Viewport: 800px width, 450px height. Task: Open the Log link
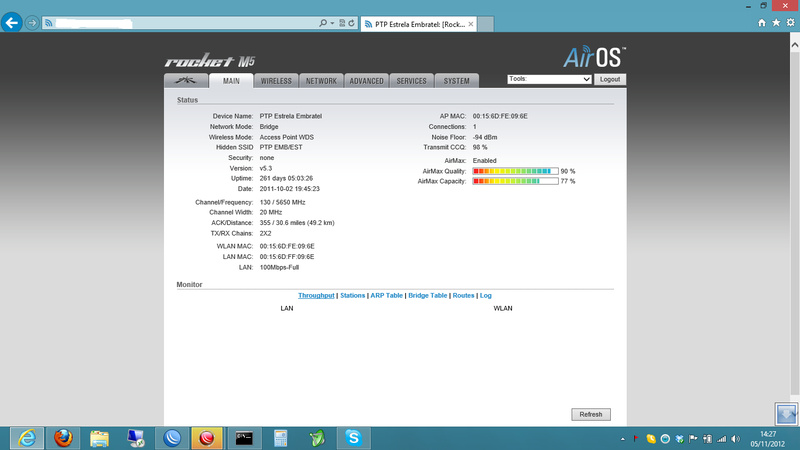[x=486, y=295]
